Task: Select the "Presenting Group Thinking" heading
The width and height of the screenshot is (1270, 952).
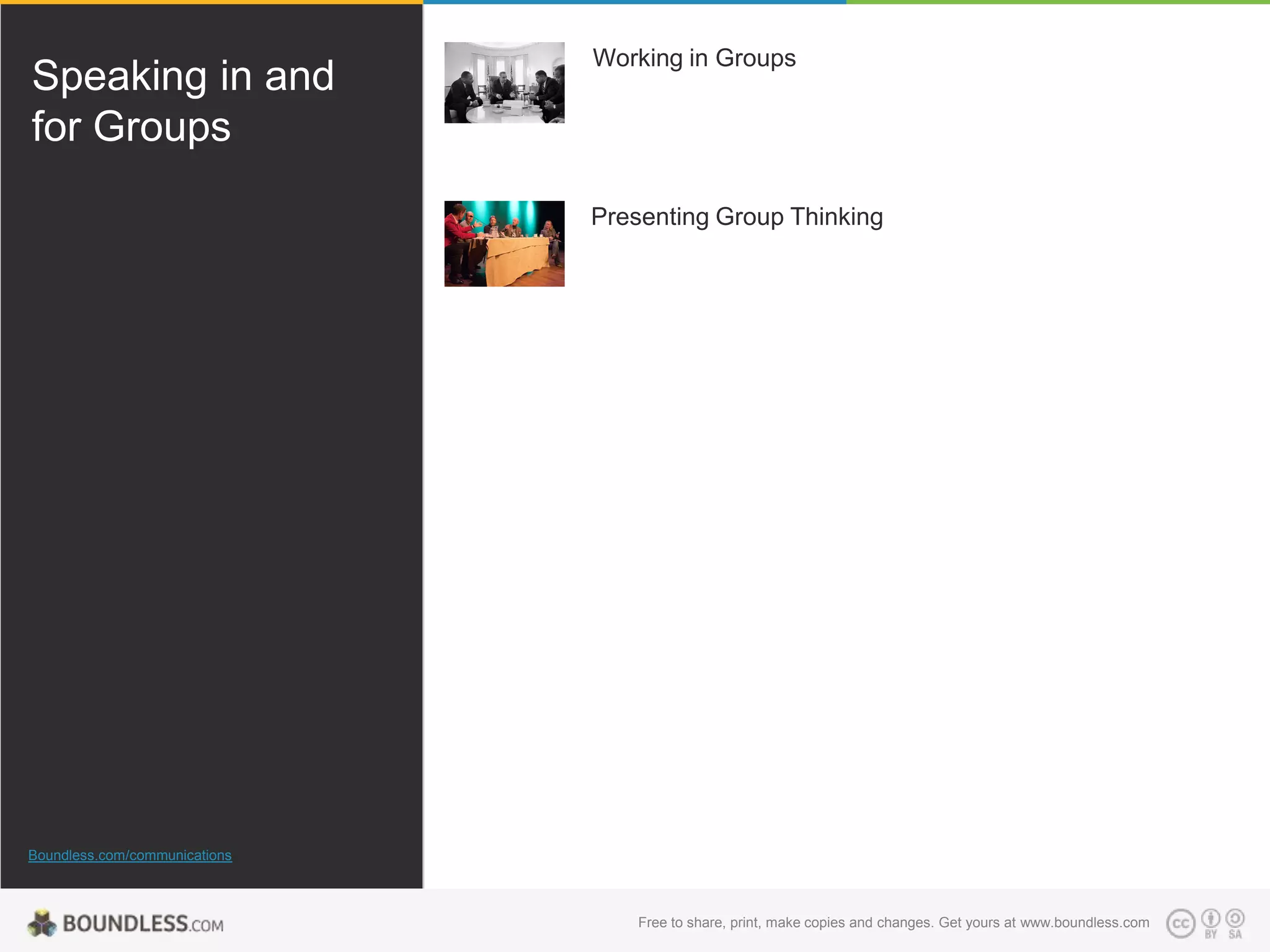Action: pos(737,218)
